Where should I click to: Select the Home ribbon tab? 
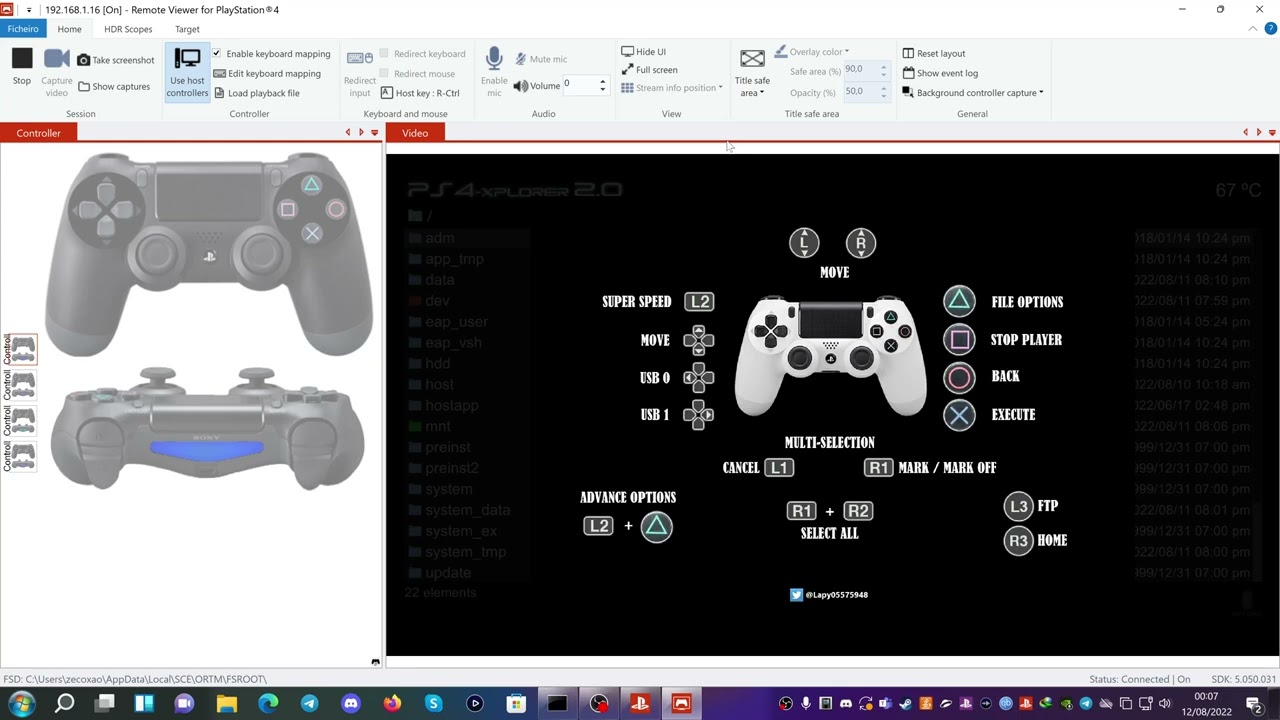[69, 29]
